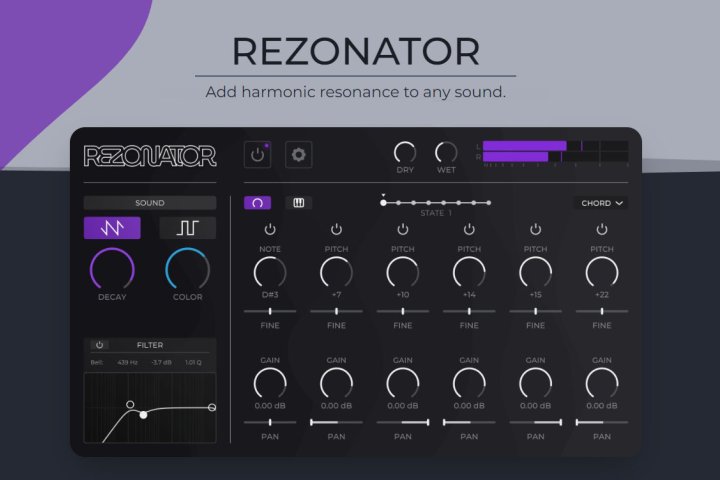
Task: Toggle power for the +22 pitch voice
Action: click(x=602, y=230)
